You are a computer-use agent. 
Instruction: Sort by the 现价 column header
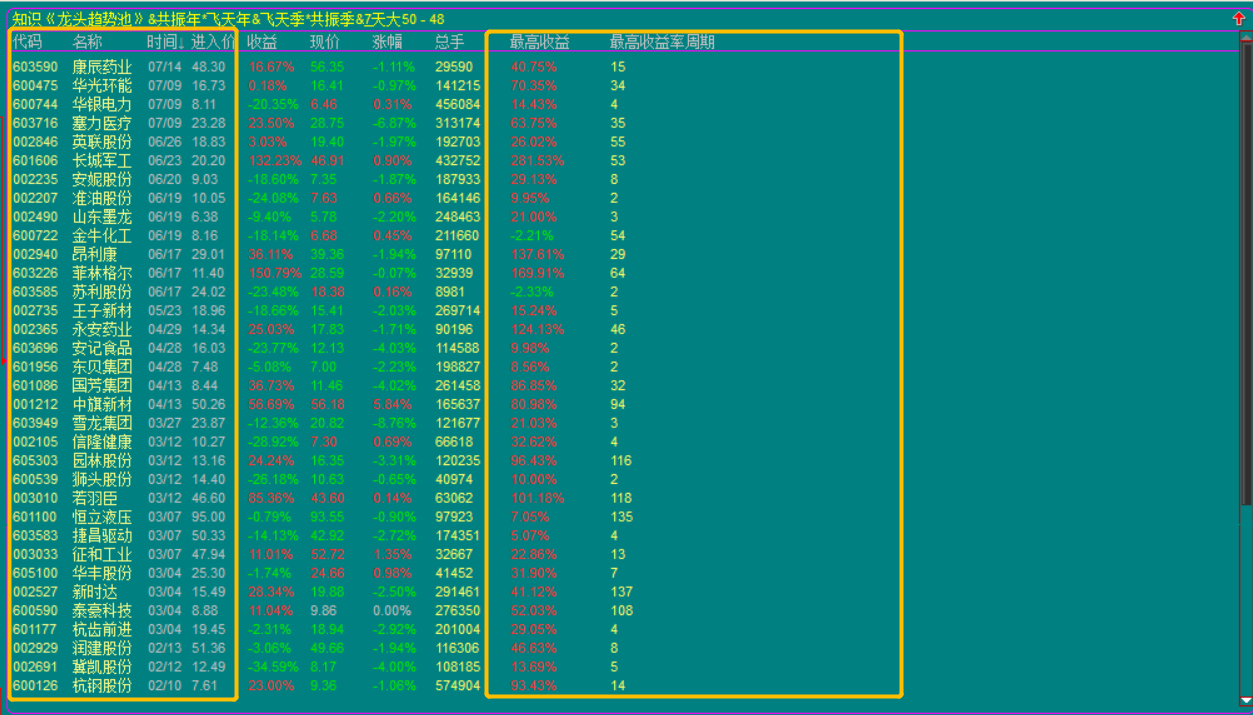click(325, 42)
